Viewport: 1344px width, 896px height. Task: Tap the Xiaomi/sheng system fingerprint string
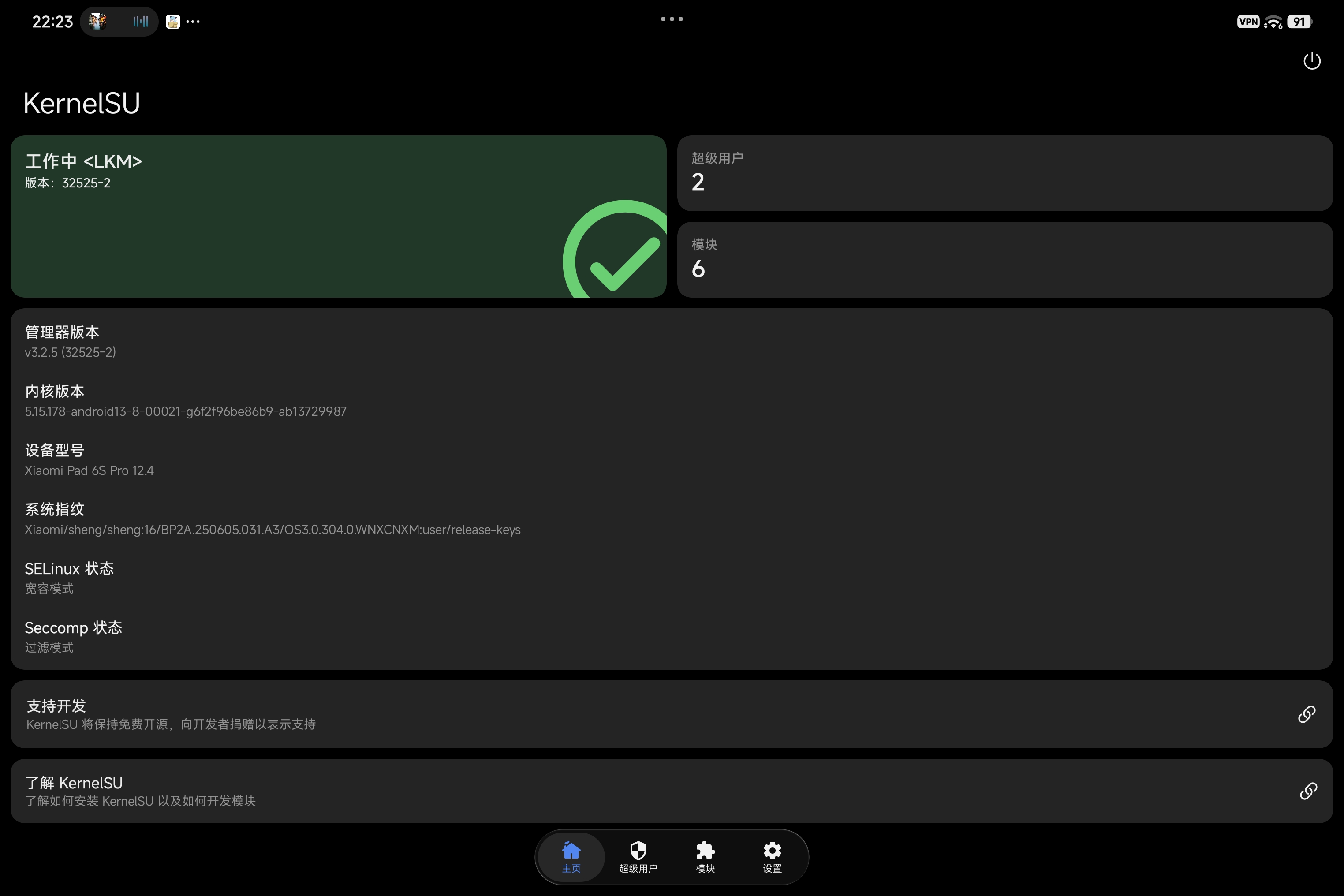click(x=273, y=530)
